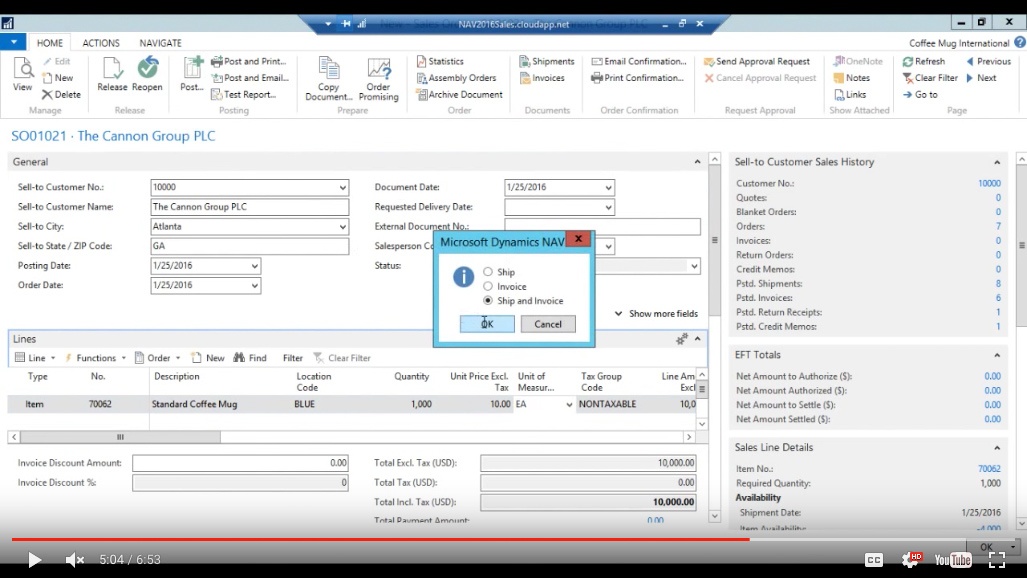The width and height of the screenshot is (1027, 578).
Task: Open the ACTIONS ribbon tab
Action: click(101, 43)
